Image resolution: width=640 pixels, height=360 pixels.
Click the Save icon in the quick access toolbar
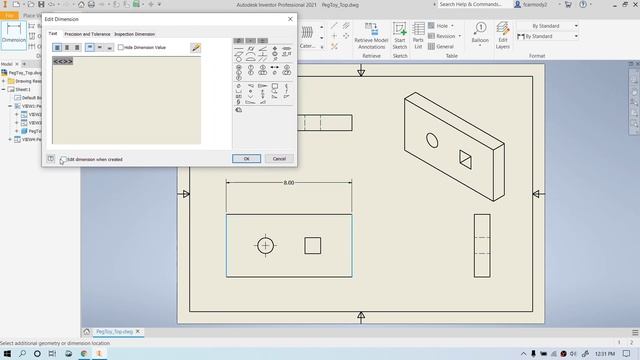(41, 4)
